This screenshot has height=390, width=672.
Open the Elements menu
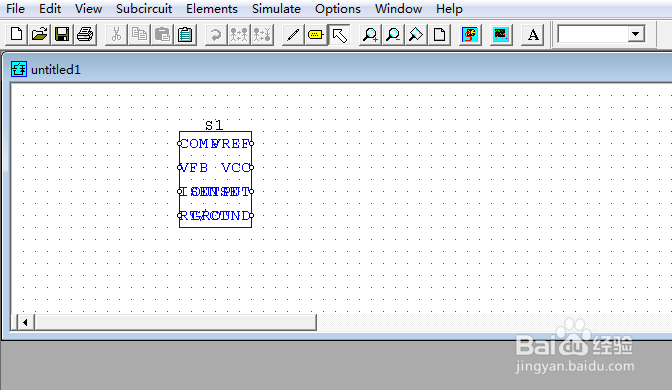pyautogui.click(x=212, y=9)
